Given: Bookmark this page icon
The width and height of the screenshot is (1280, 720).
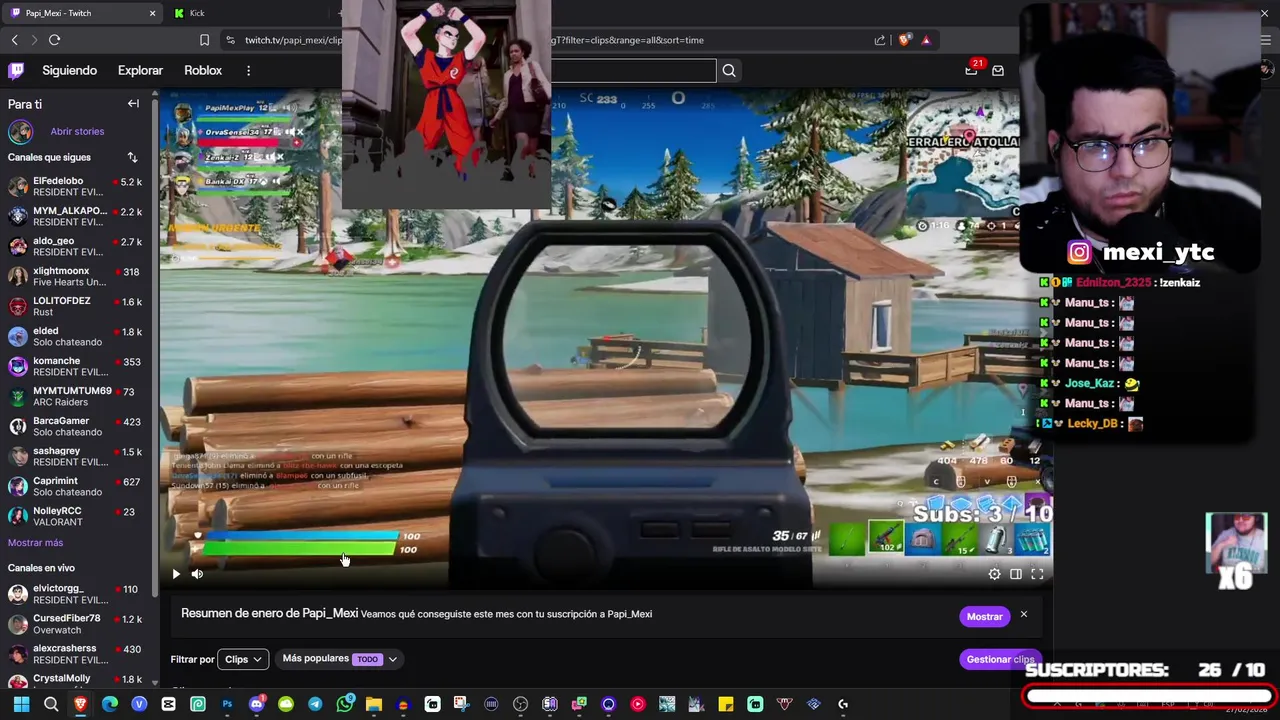Looking at the screenshot, I should pos(204,40).
